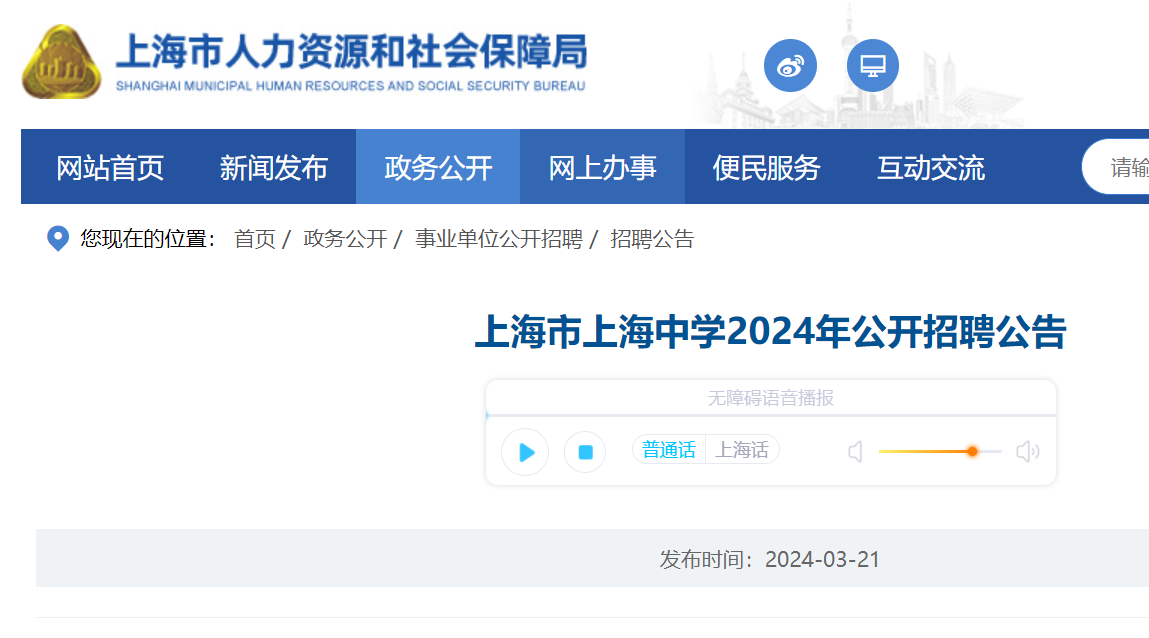Viewport: 1149px width, 638px height.
Task: Open 网站首页 in the navigation bar
Action: [x=110, y=168]
